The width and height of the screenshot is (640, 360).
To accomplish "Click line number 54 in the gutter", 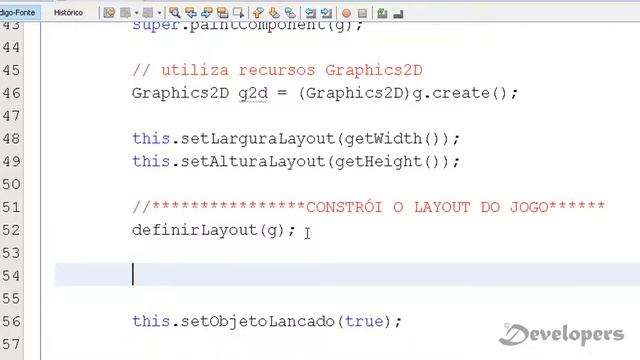I will pyautogui.click(x=11, y=276).
